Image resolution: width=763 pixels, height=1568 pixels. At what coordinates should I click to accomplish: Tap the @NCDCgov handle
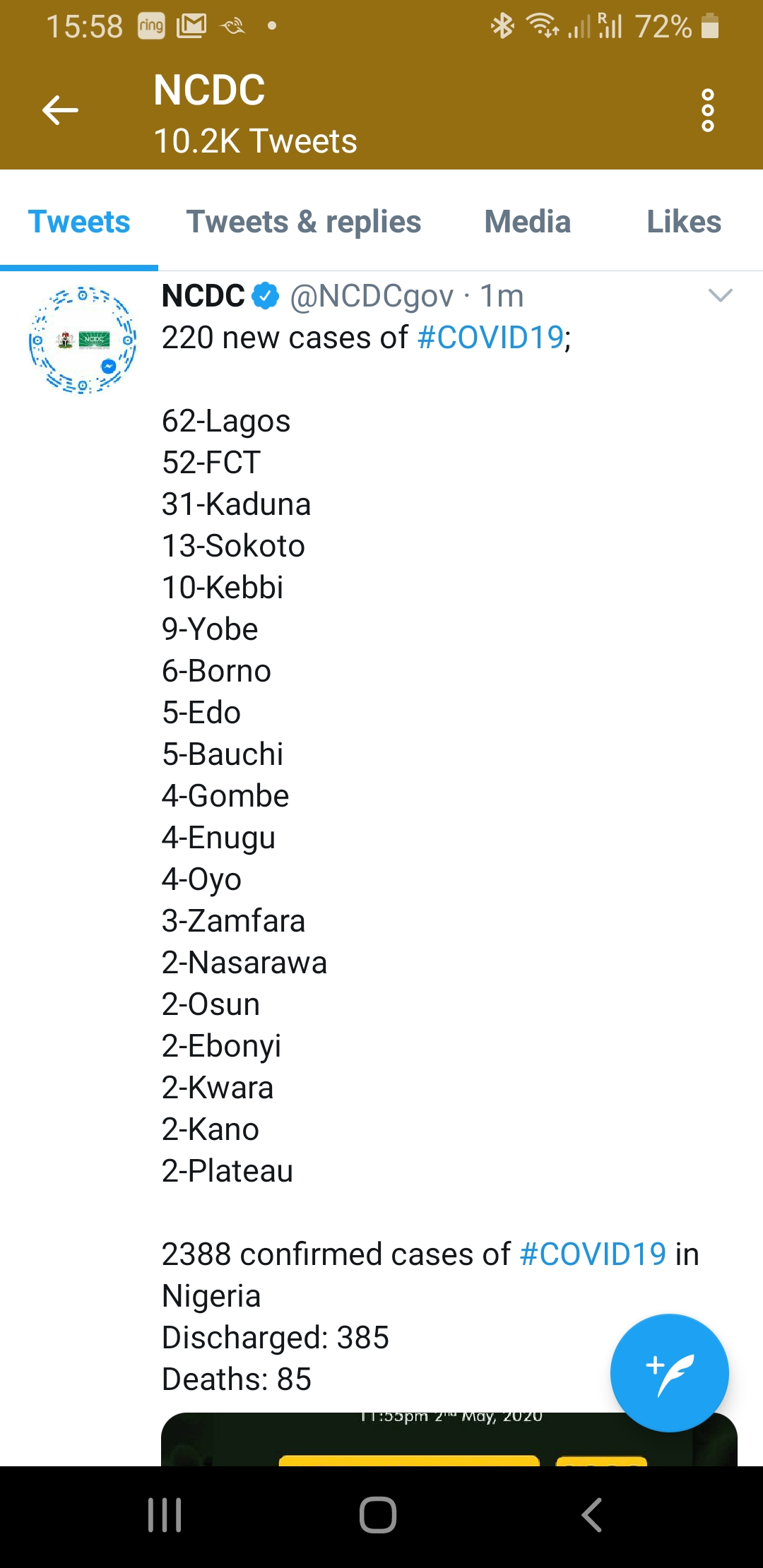(372, 296)
